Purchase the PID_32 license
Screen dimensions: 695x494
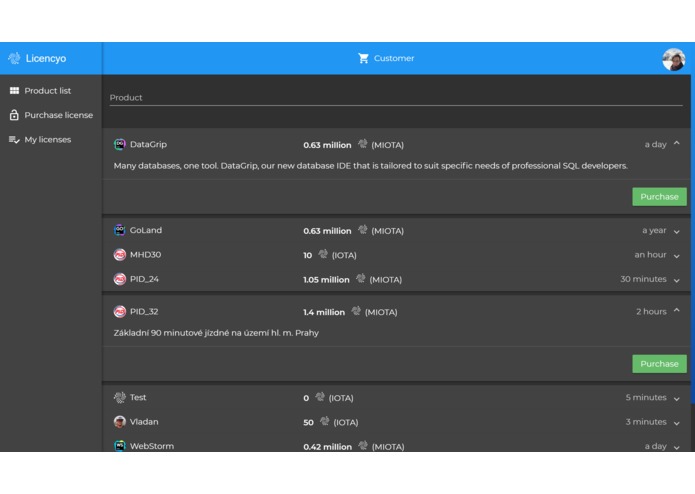659,364
